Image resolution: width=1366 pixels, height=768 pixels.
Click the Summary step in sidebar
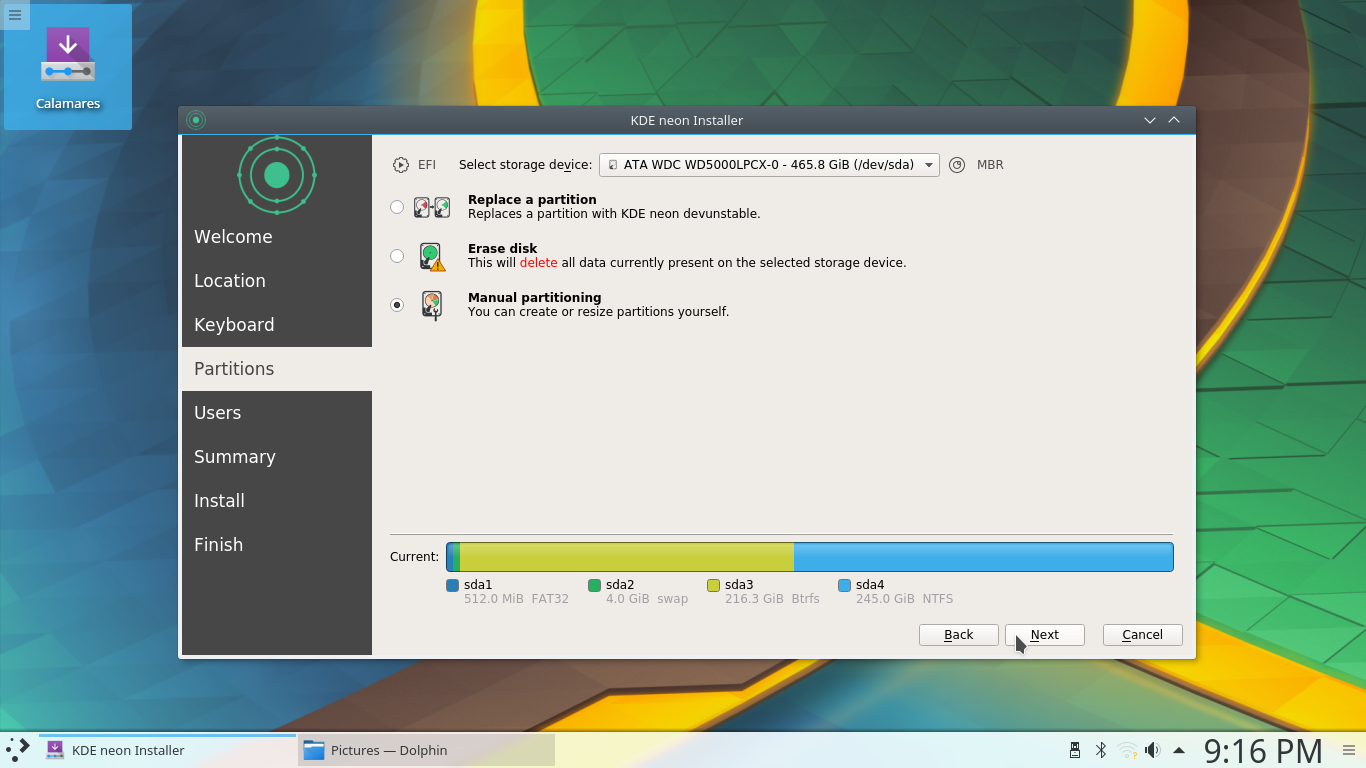pos(277,457)
